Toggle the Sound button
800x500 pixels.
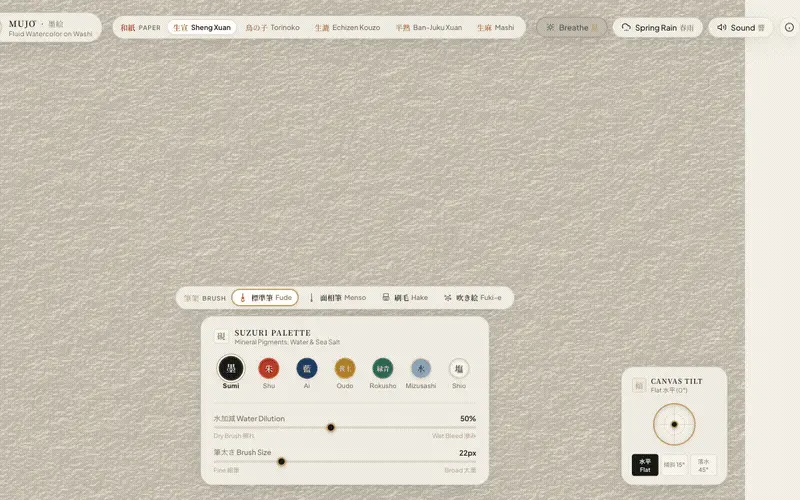pos(741,28)
